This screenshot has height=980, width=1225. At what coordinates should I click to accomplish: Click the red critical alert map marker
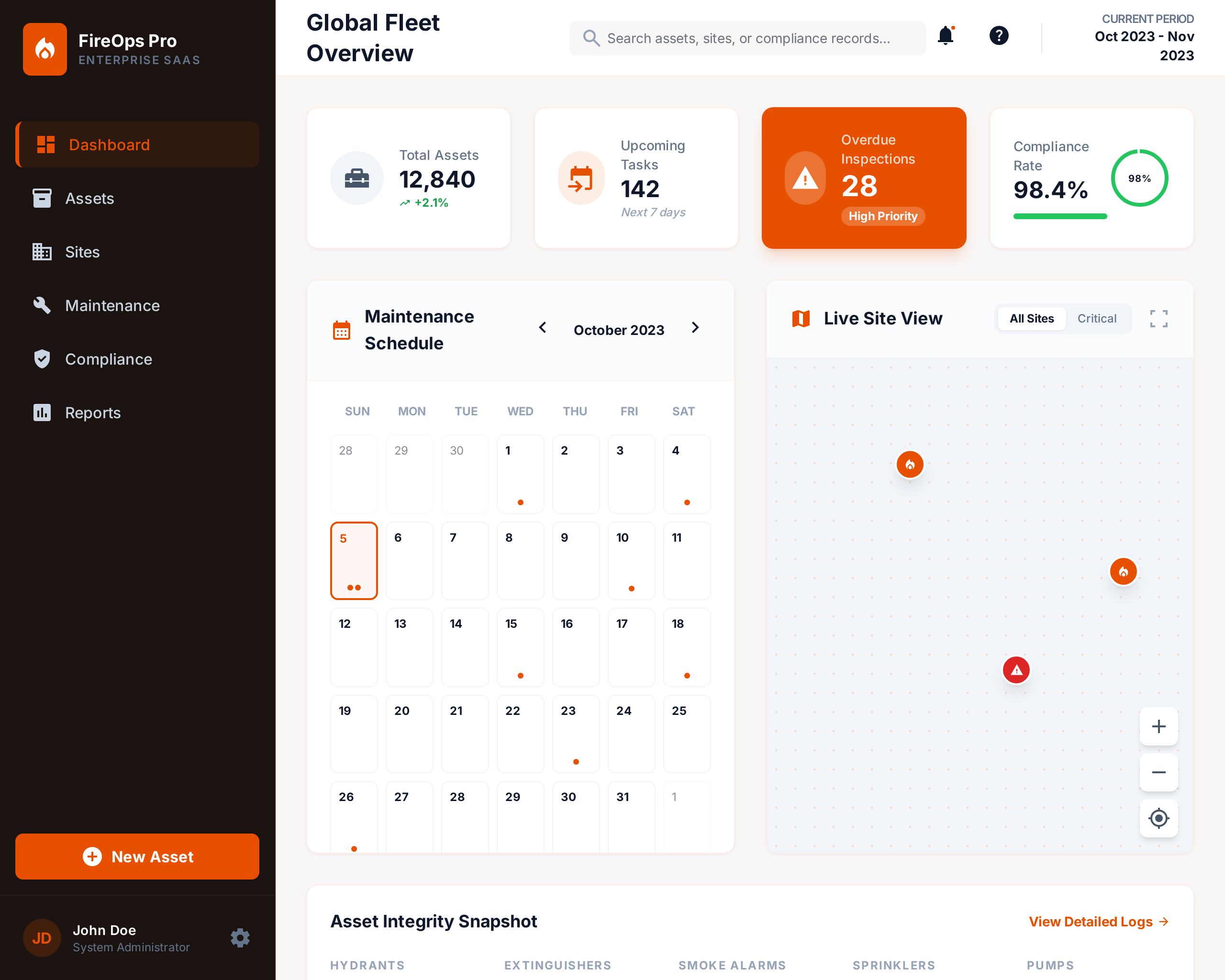click(1016, 670)
